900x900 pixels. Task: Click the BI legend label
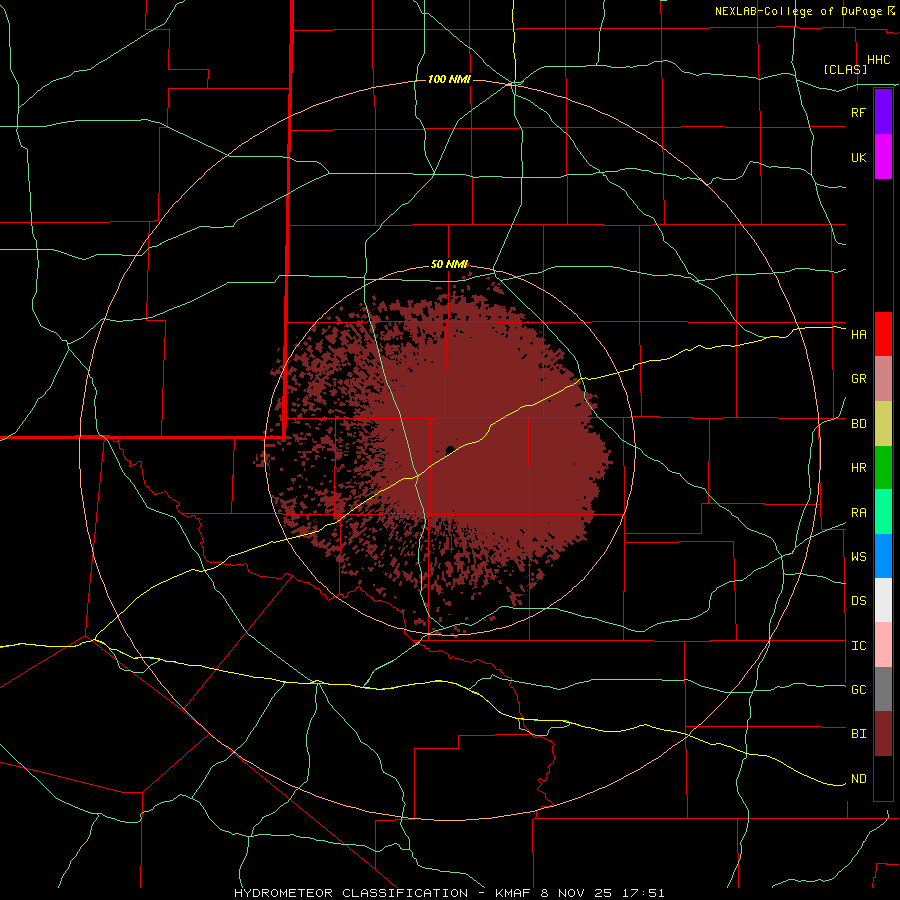[858, 734]
